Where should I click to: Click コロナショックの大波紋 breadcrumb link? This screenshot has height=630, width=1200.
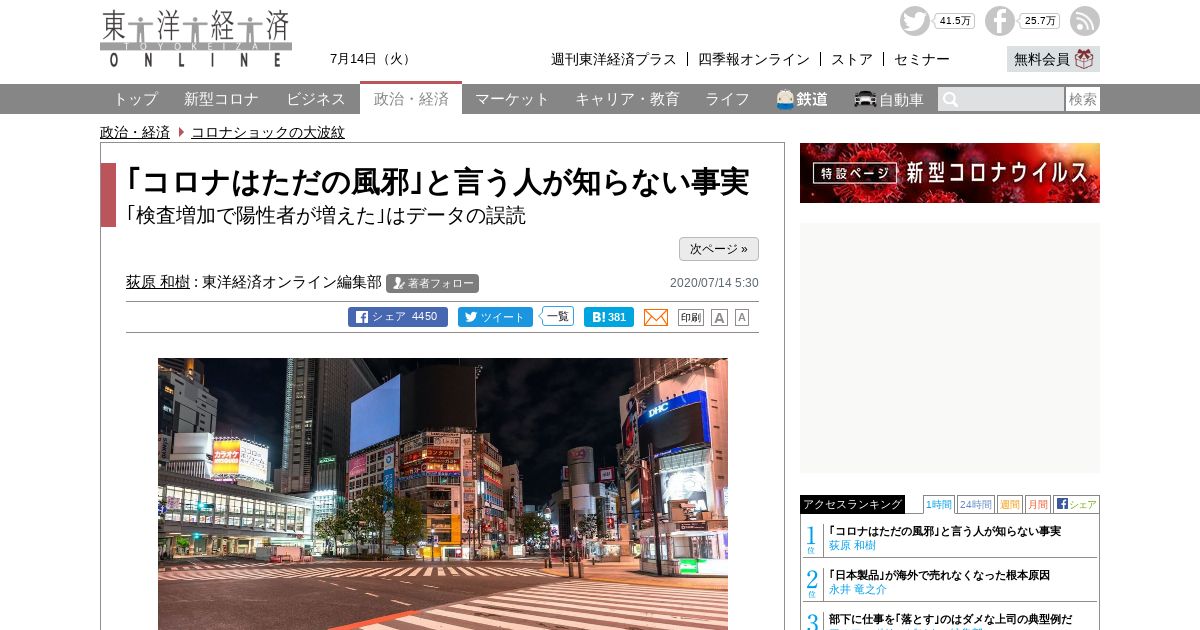pyautogui.click(x=268, y=132)
